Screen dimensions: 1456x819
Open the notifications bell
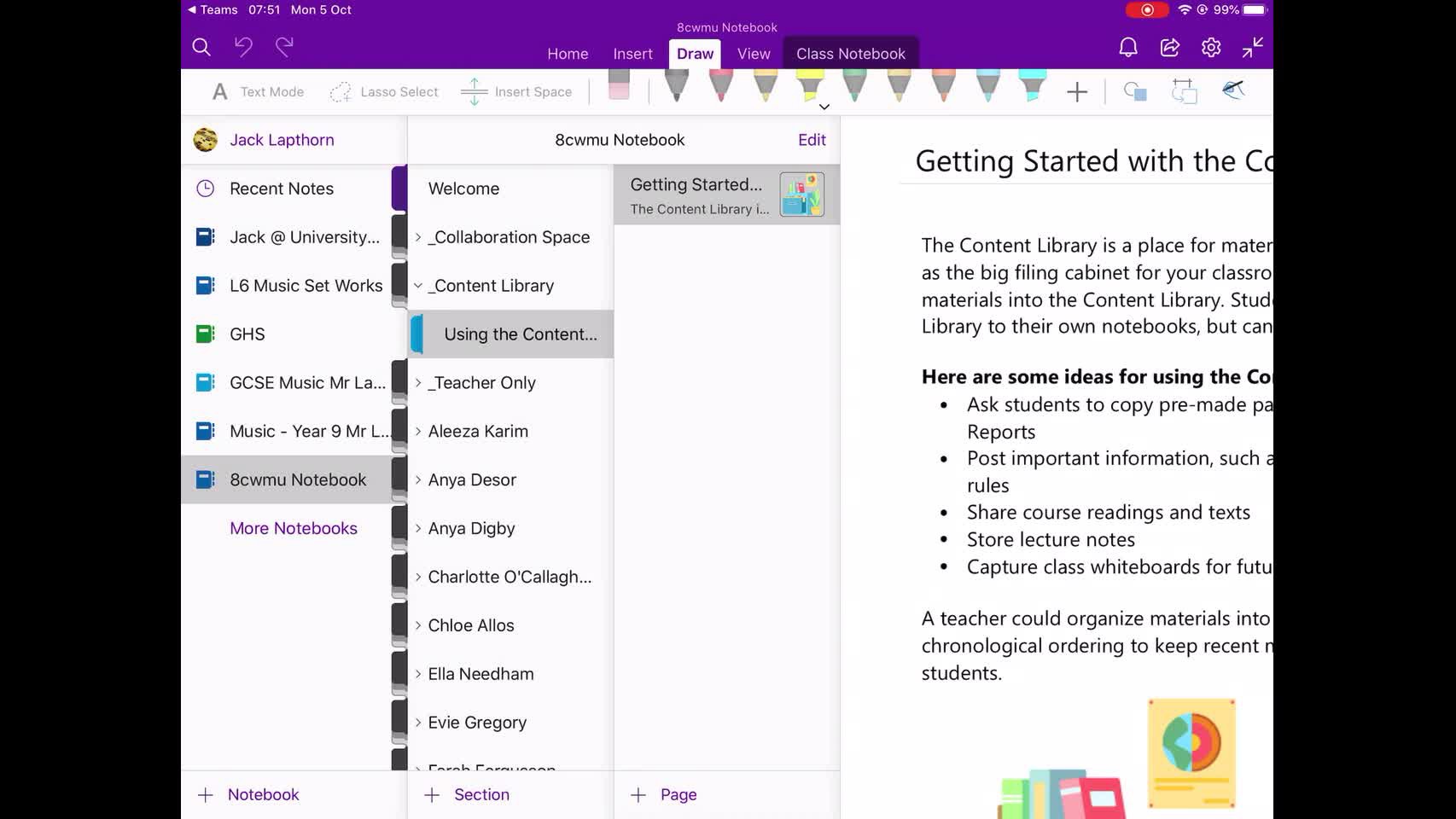pos(1127,47)
